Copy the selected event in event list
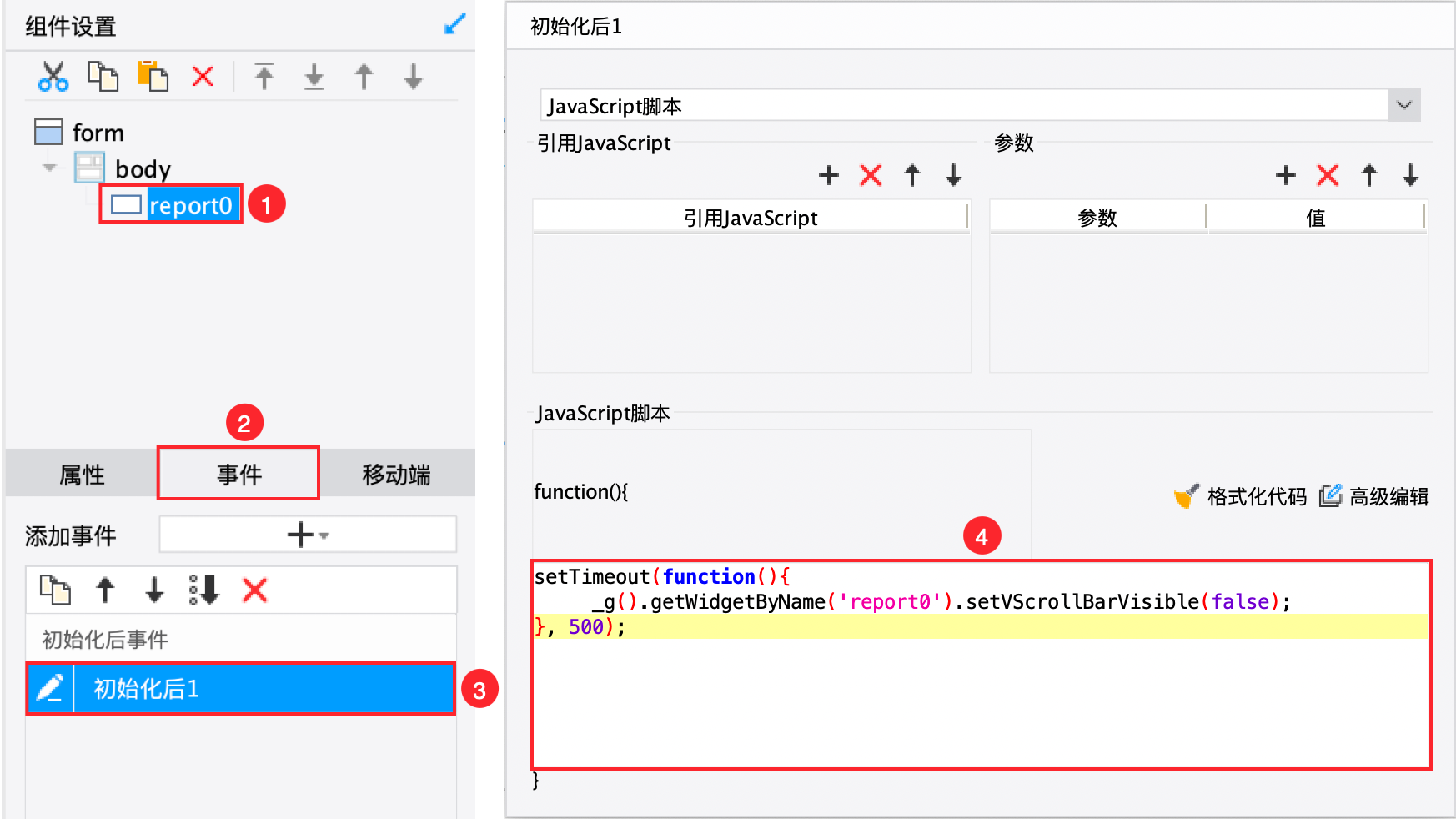 point(55,590)
